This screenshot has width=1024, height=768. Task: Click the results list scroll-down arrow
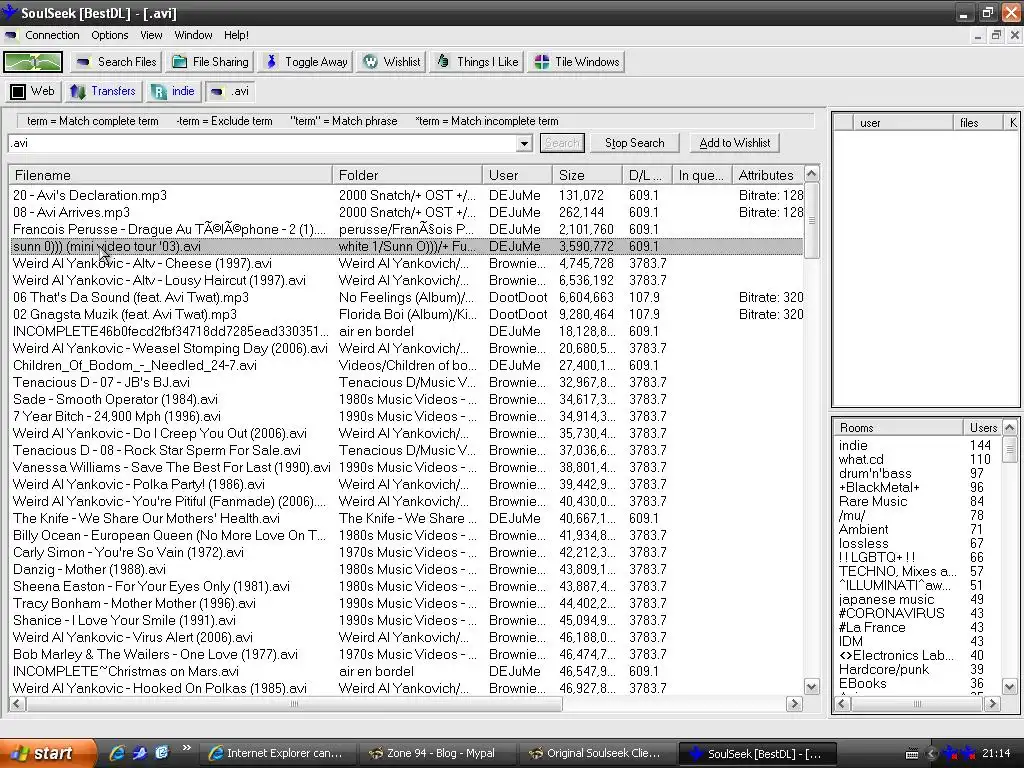pyautogui.click(x=811, y=686)
